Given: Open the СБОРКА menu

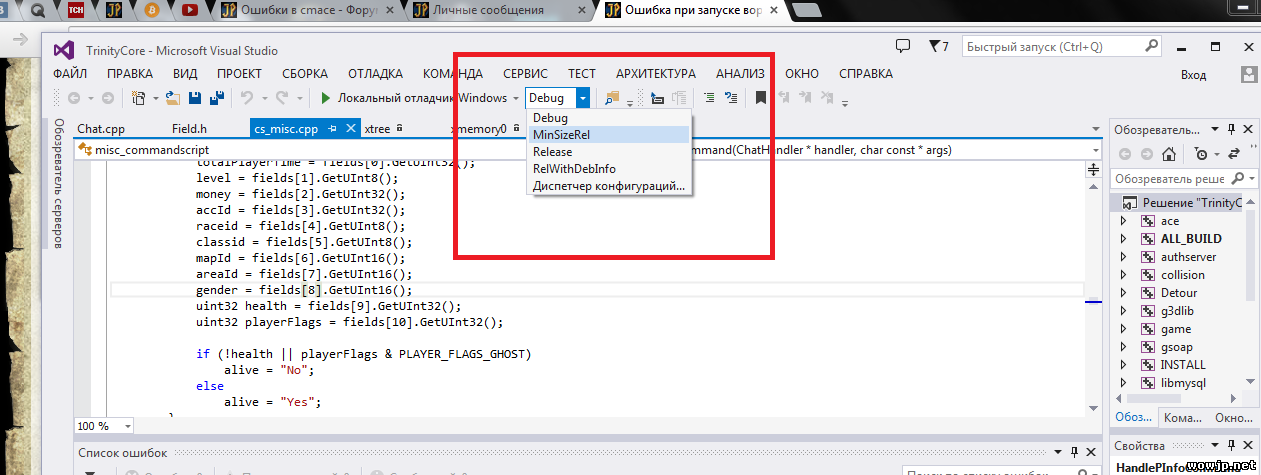Looking at the screenshot, I should 305,74.
